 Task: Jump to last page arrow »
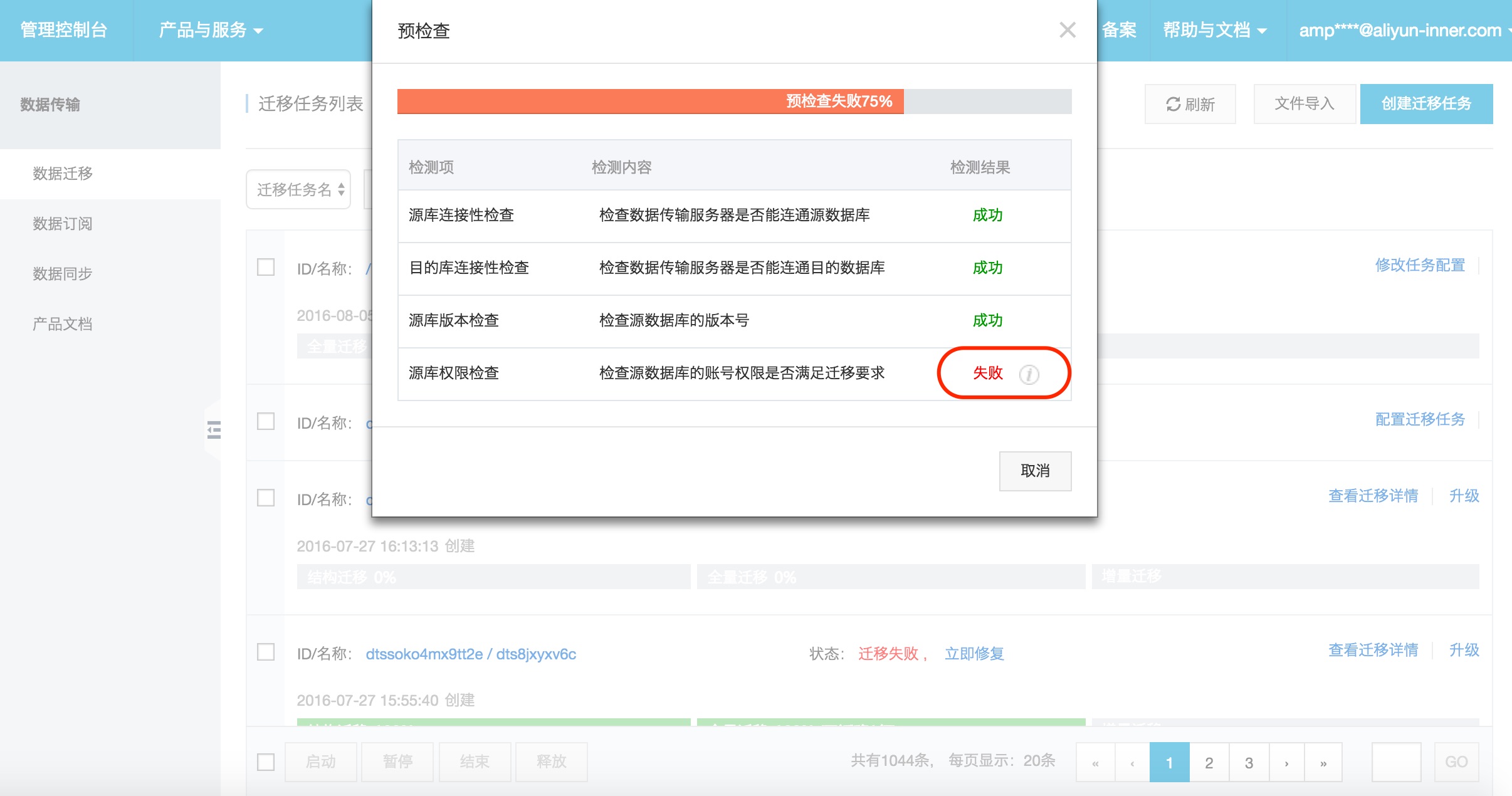tap(1323, 763)
